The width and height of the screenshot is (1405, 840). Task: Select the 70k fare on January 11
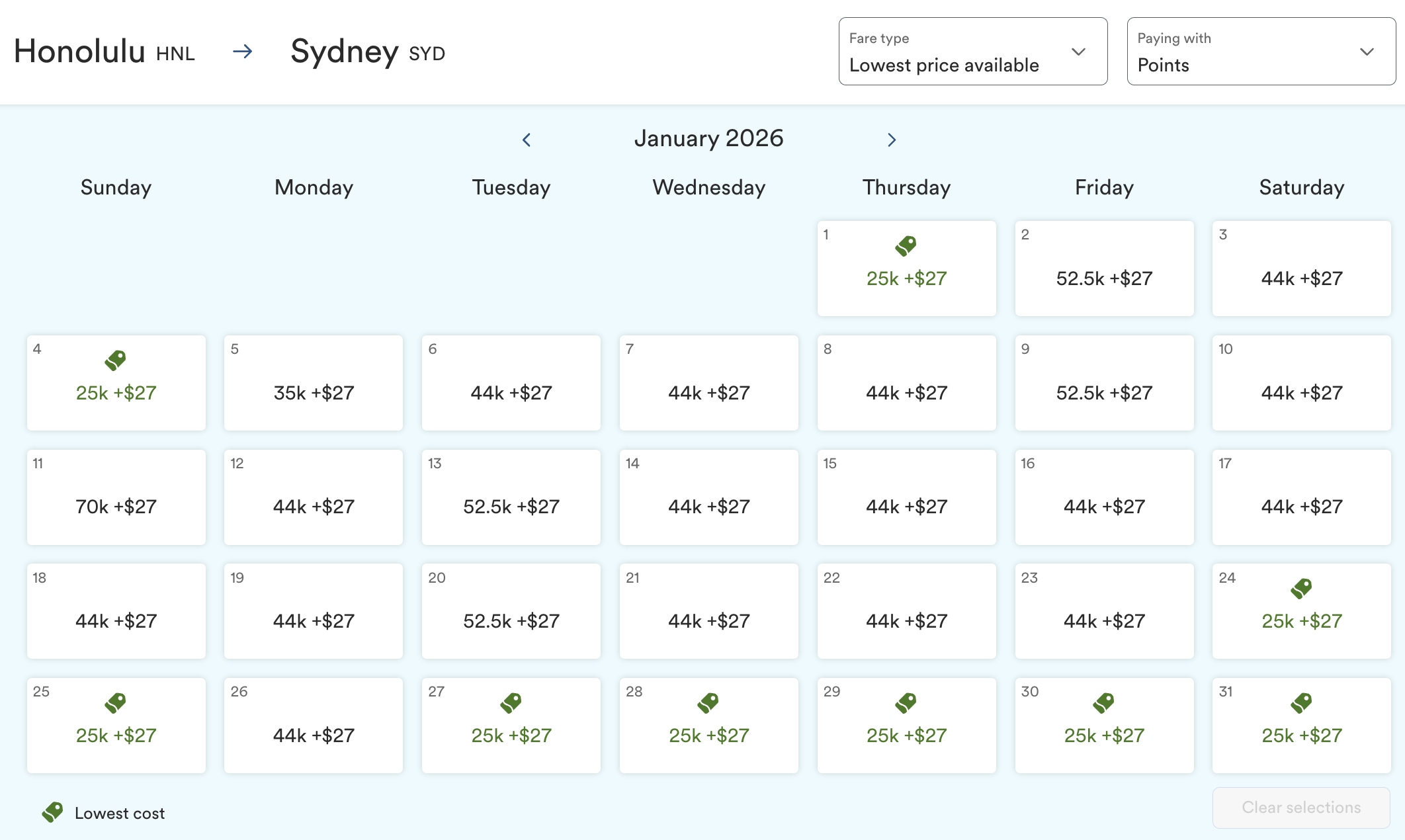(x=116, y=507)
